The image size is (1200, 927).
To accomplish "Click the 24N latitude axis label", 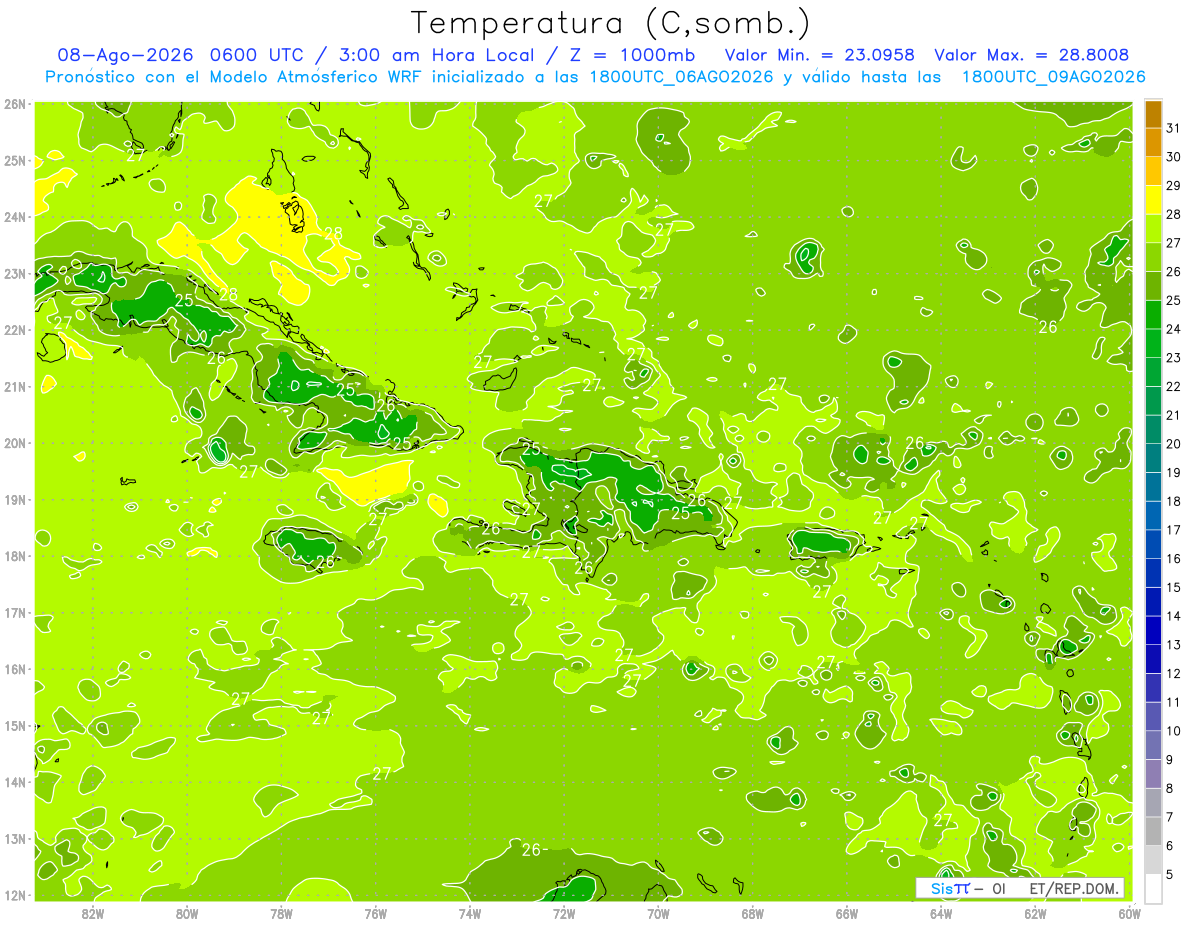I will (x=15, y=217).
